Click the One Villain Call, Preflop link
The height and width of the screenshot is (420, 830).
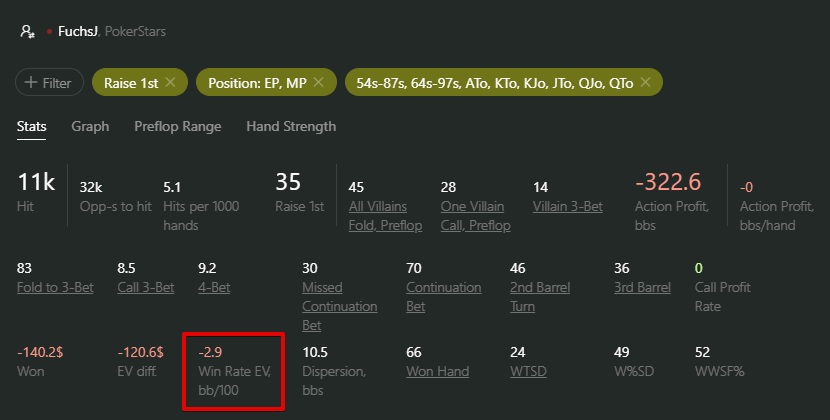coord(475,216)
